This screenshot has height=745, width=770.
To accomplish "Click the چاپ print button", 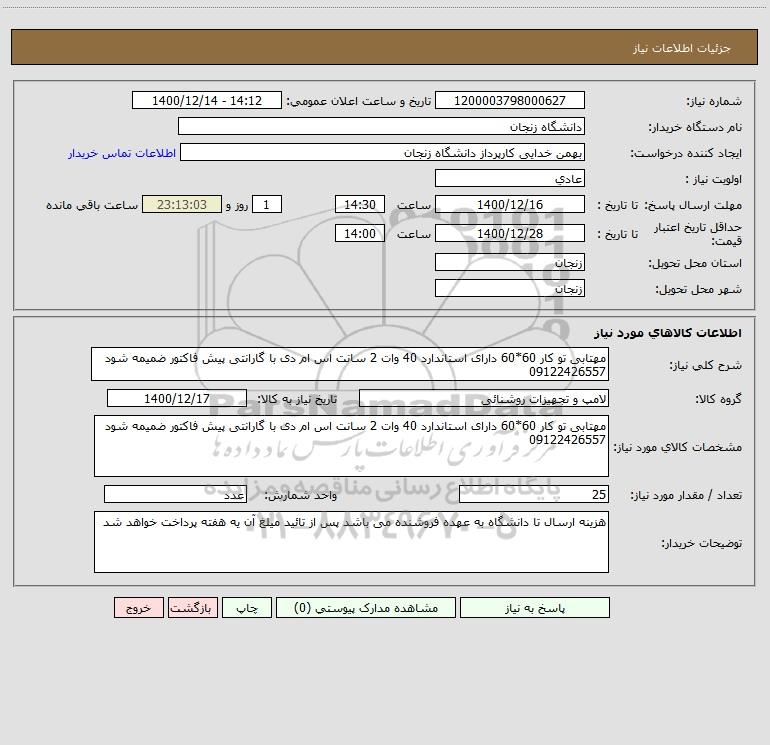I will pyautogui.click(x=247, y=608).
